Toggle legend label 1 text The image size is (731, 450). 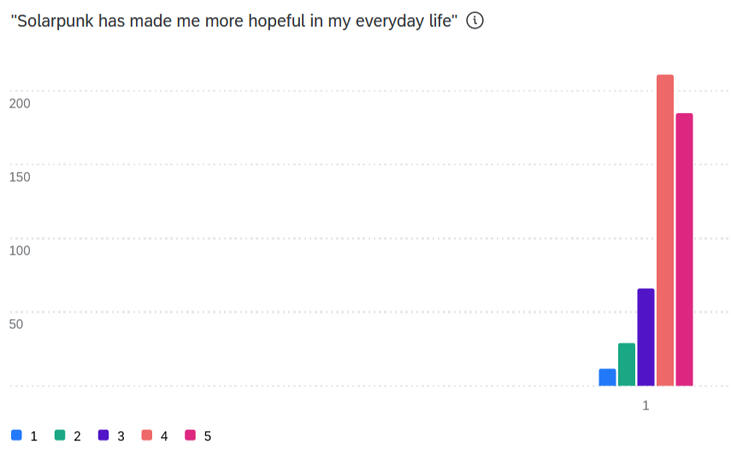point(34,436)
